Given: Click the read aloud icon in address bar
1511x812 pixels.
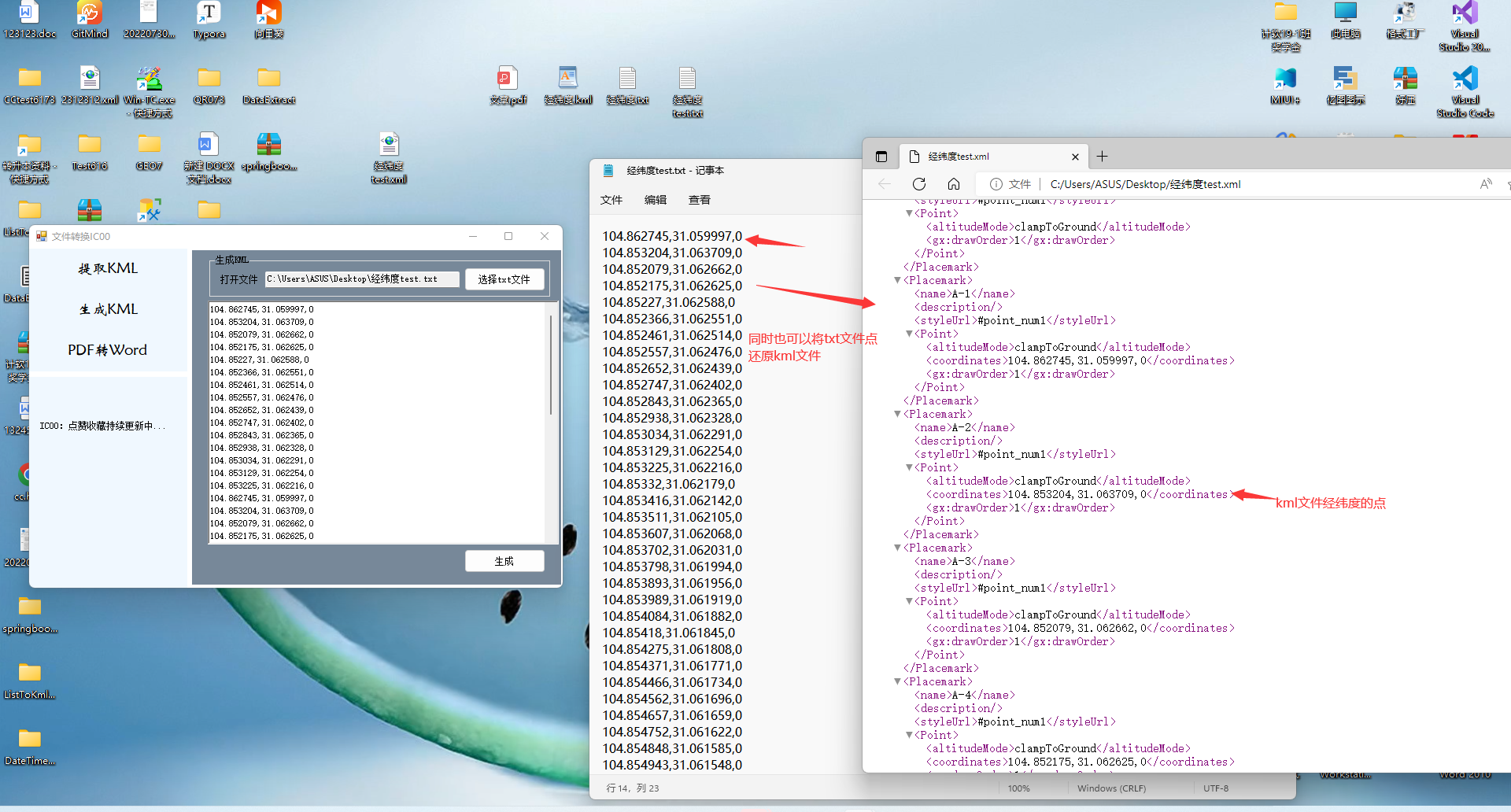Looking at the screenshot, I should point(1485,184).
